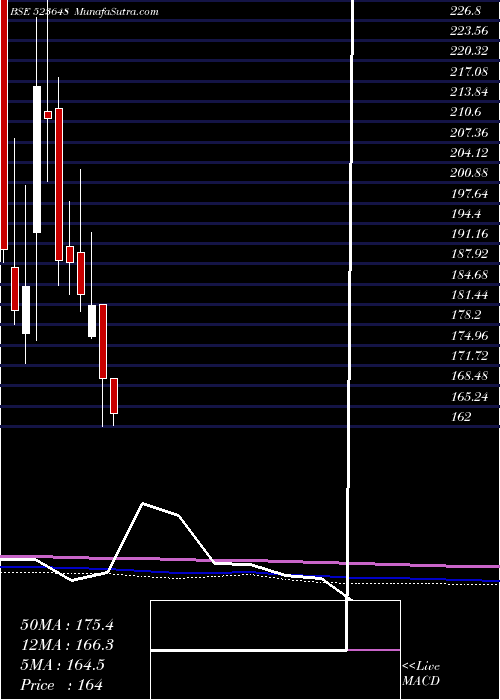Click the 204.12 price axis label
Screen dimensions: 500x700
click(x=469, y=153)
